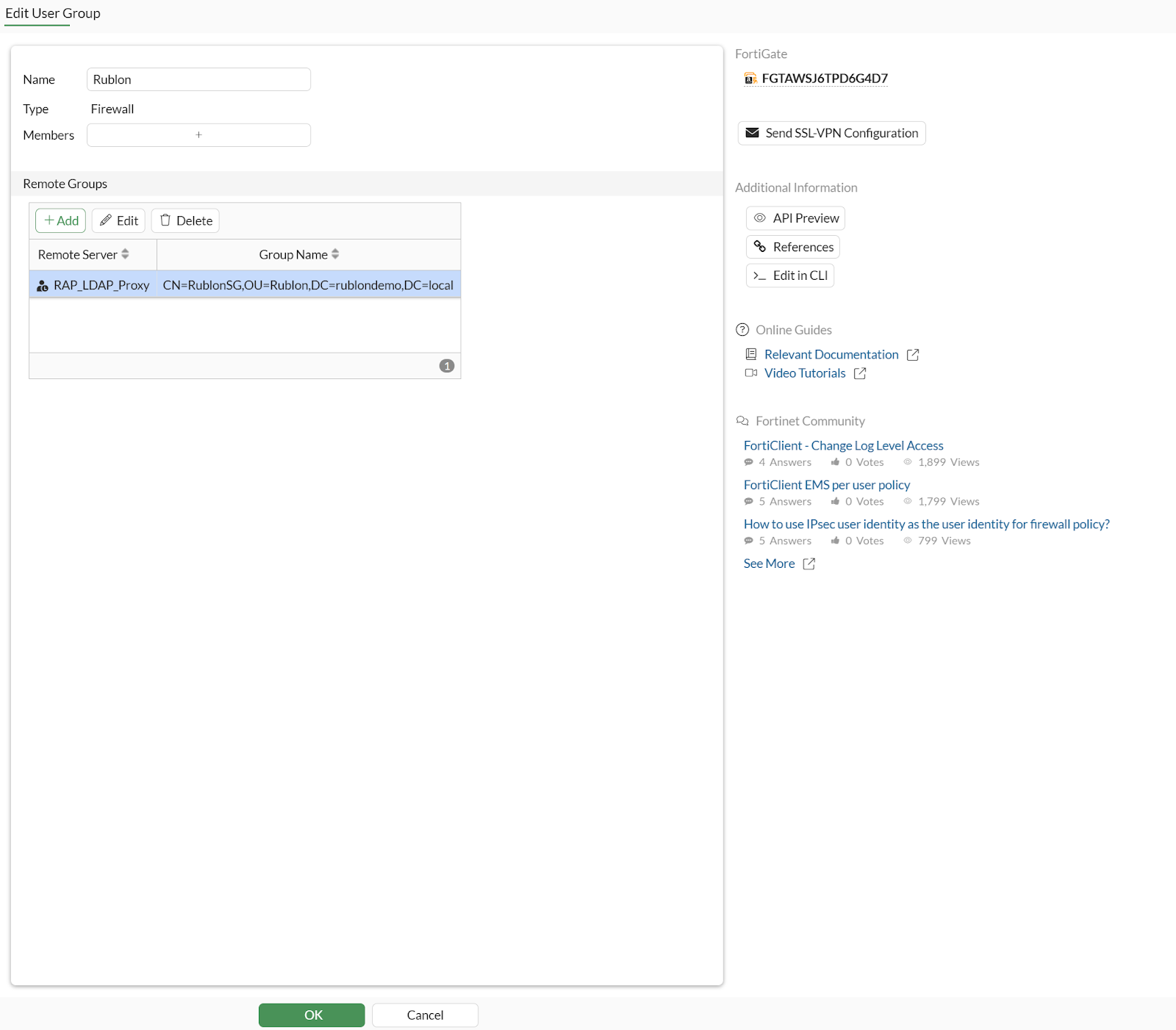Delete the selected remote group
Screen dimensions: 1176x1030
click(186, 220)
